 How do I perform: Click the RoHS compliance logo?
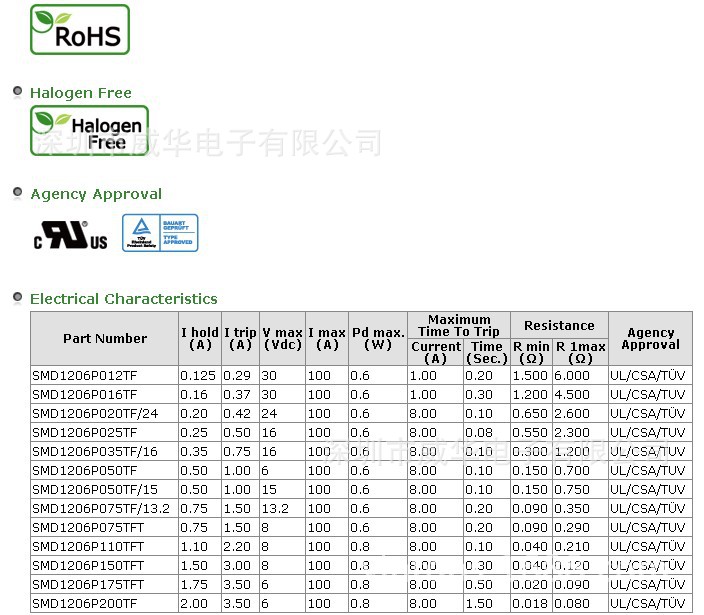tap(80, 29)
